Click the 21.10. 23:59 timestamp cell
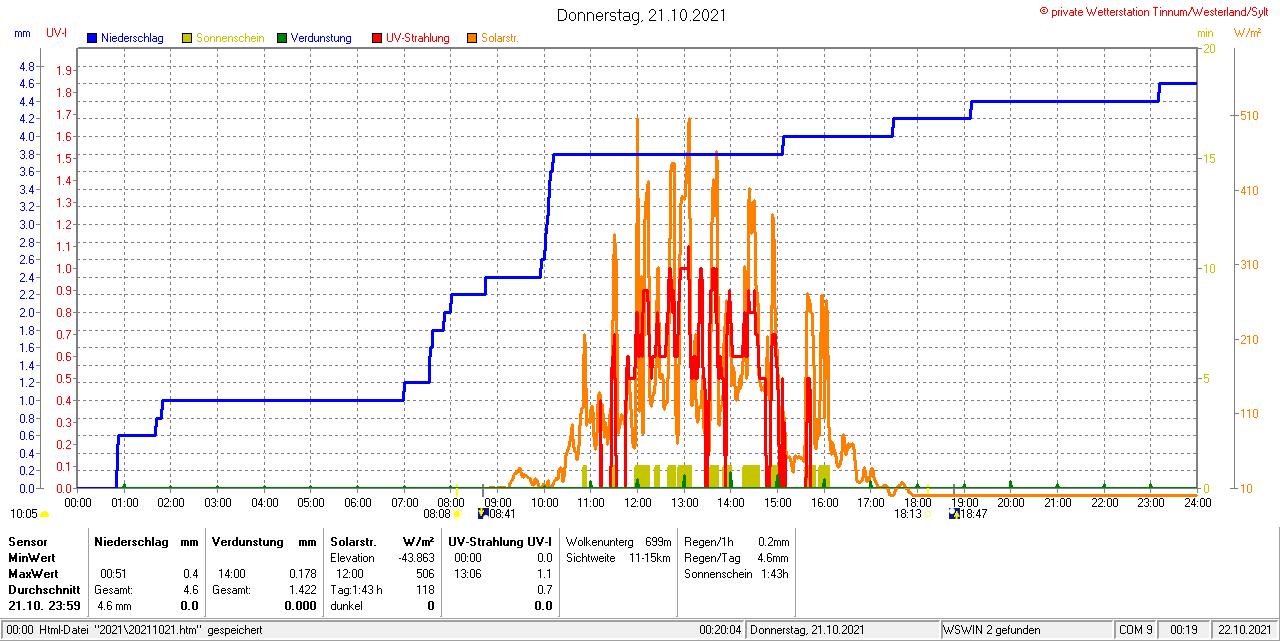The height and width of the screenshot is (641, 1280). (x=44, y=606)
